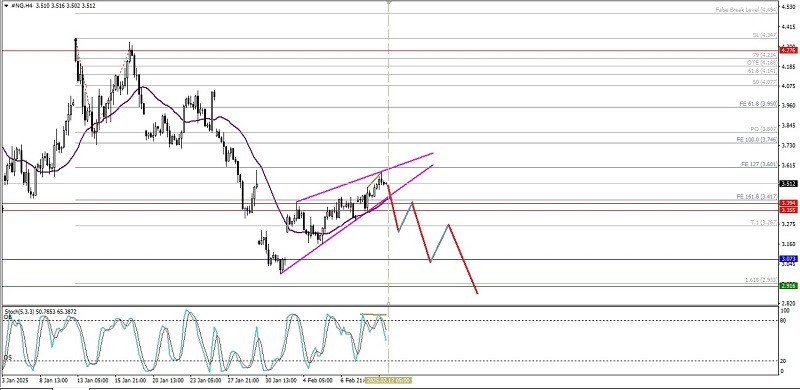
Task: Click the 20 Jan 13:00 time axis label
Action: pyautogui.click(x=168, y=380)
